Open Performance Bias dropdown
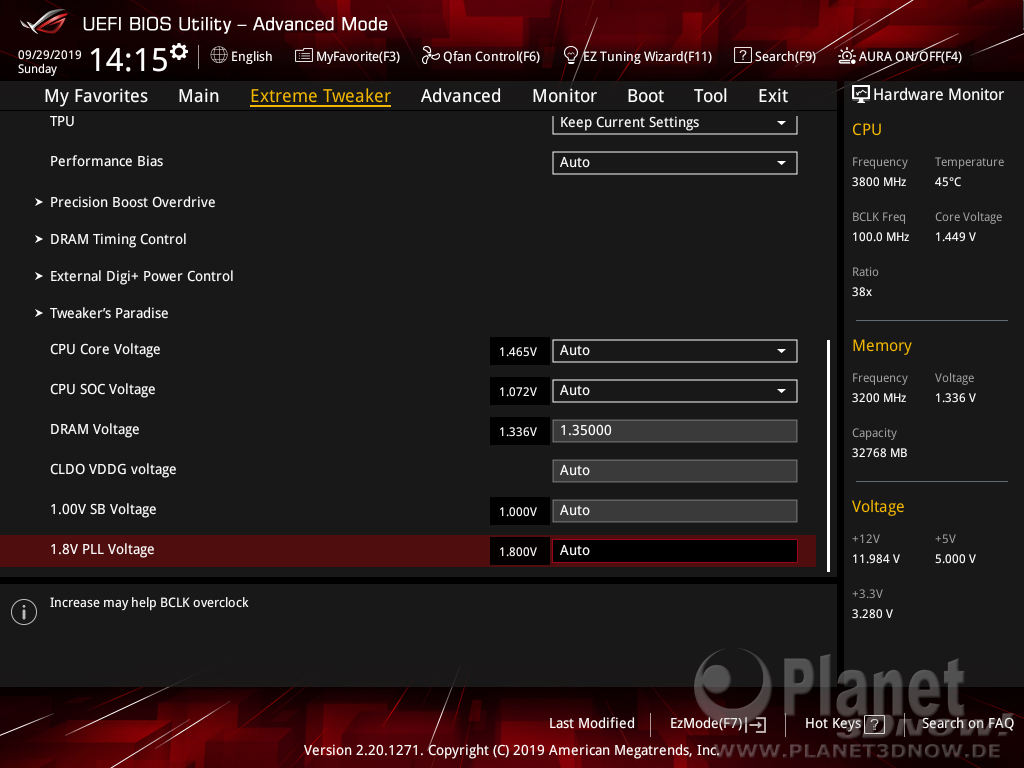 point(675,163)
